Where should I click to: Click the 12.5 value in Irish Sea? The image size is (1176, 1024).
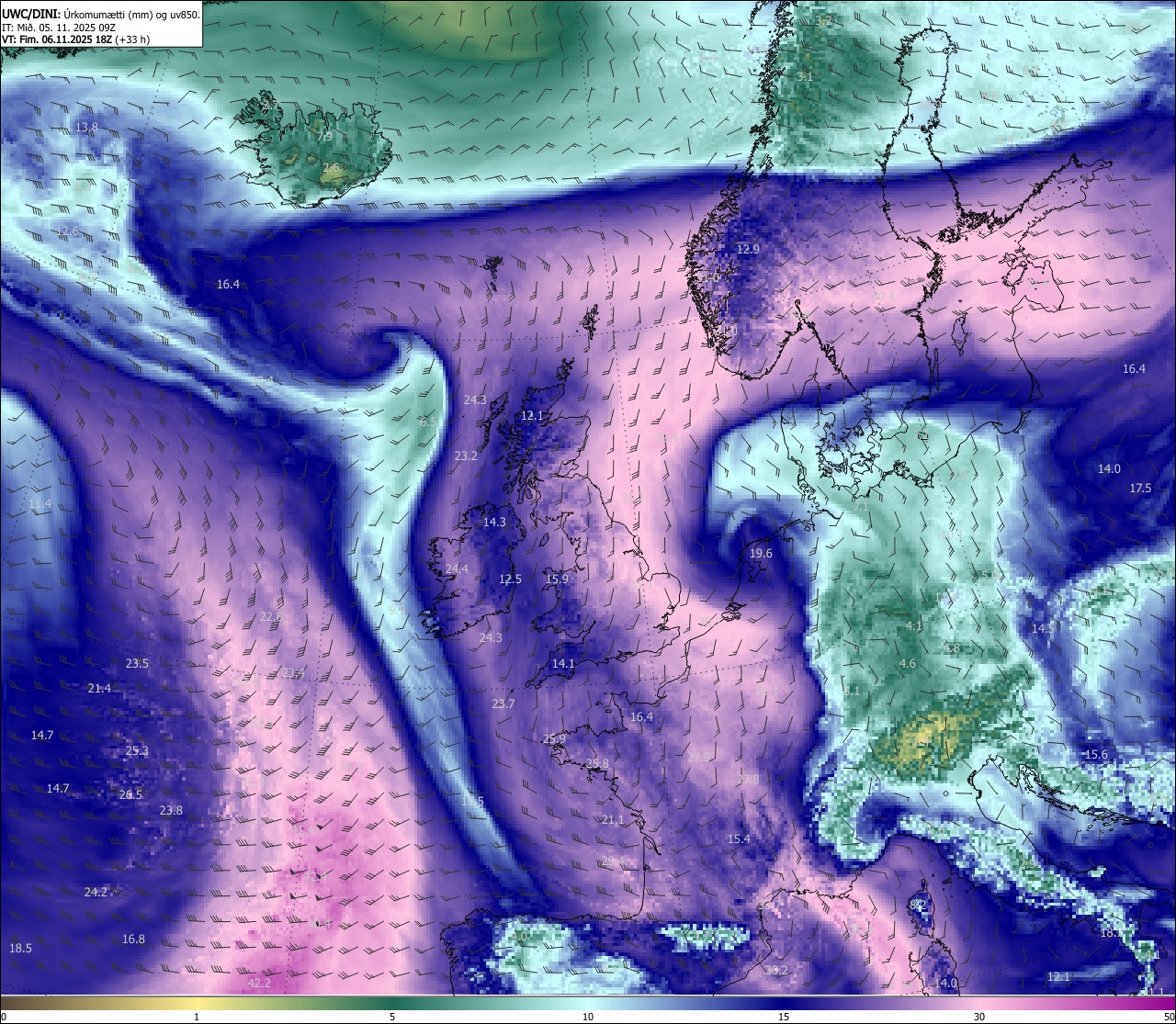pos(510,580)
